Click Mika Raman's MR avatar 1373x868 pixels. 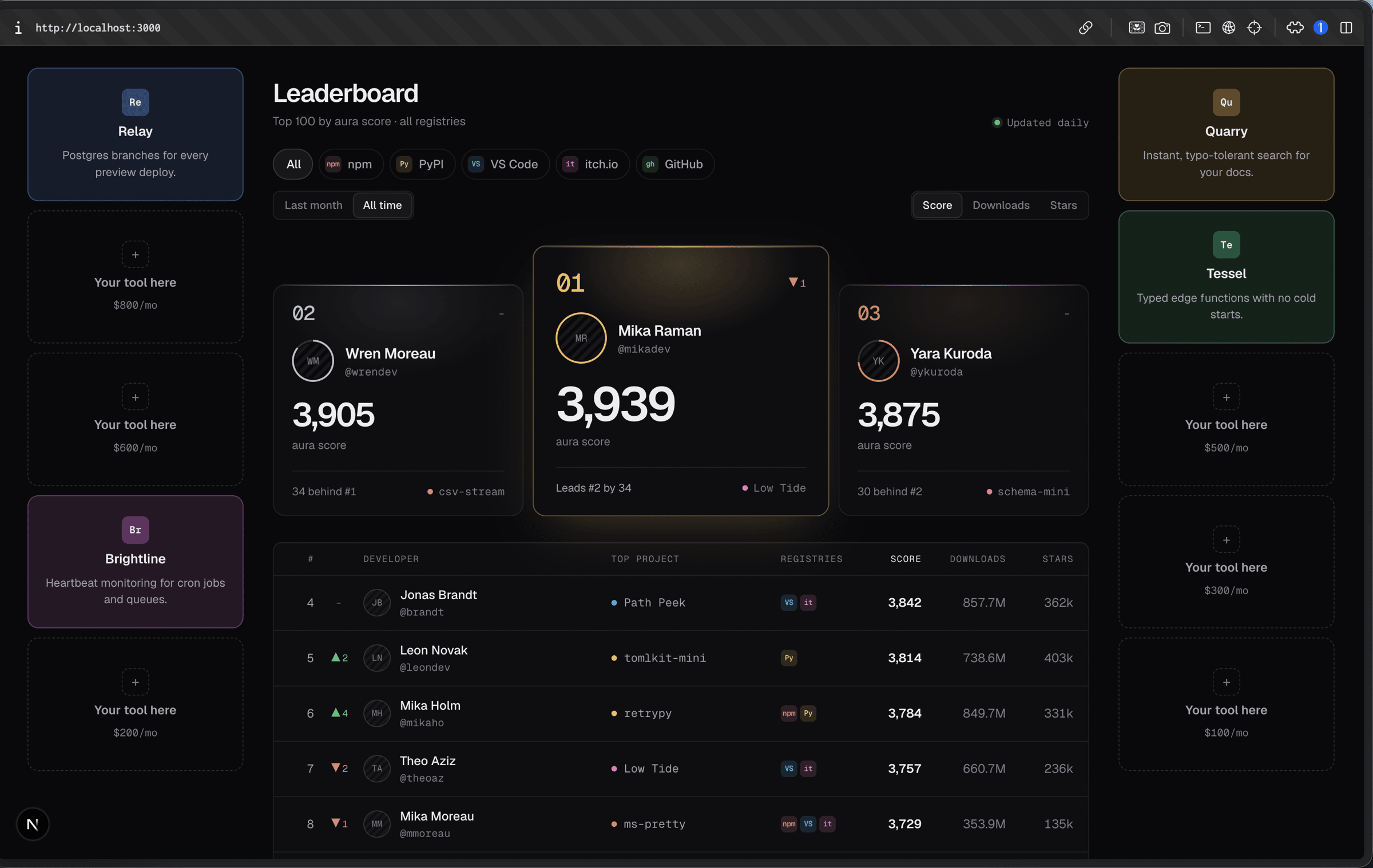pos(581,338)
